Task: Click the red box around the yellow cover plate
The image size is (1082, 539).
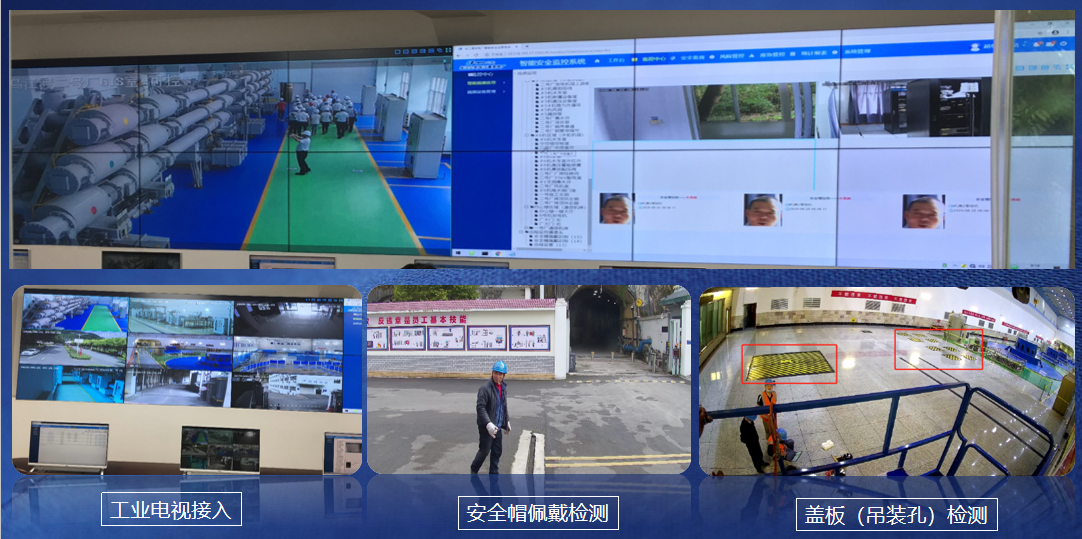Action: click(x=790, y=364)
